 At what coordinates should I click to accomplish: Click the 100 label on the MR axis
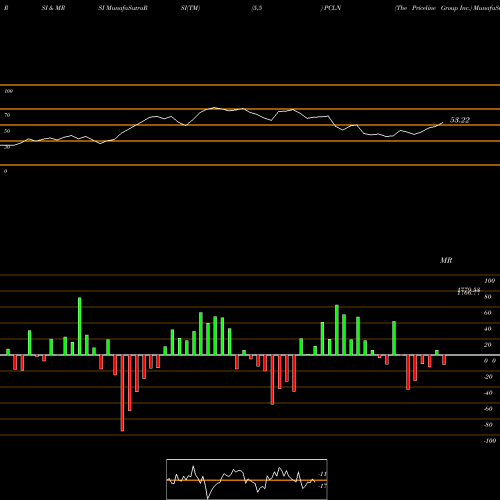tap(489, 281)
